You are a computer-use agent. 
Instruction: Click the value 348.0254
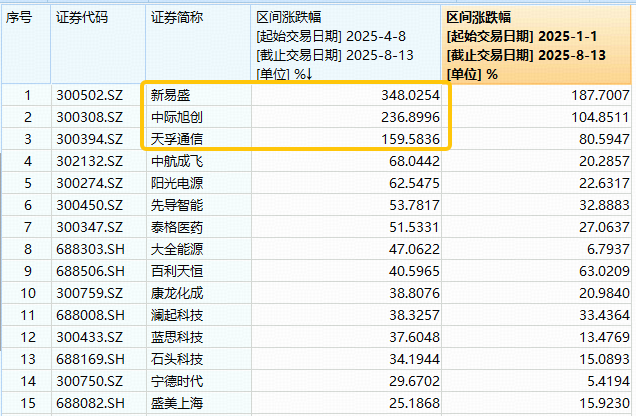point(410,95)
